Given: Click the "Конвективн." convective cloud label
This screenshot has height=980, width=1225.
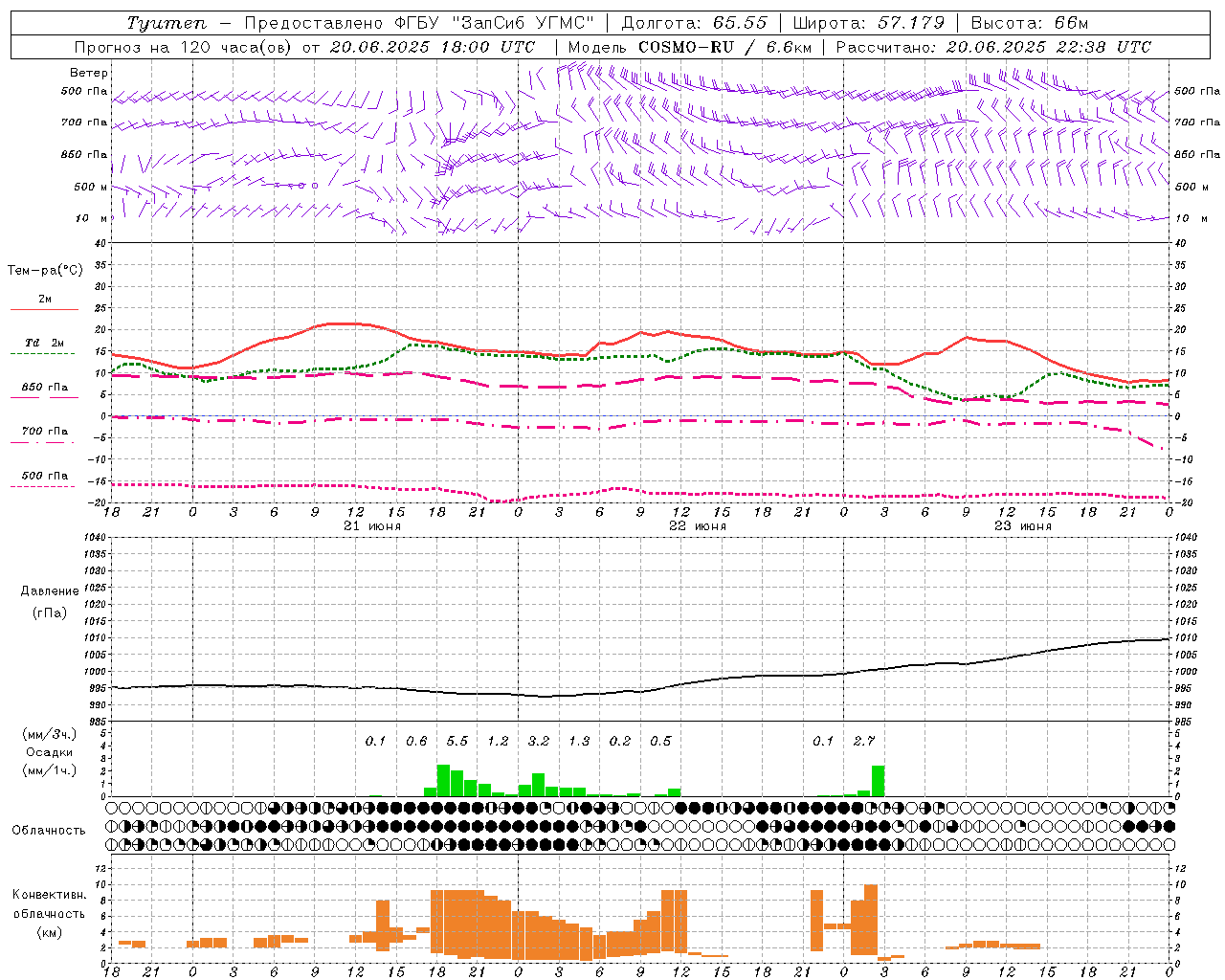Looking at the screenshot, I should (x=50, y=895).
